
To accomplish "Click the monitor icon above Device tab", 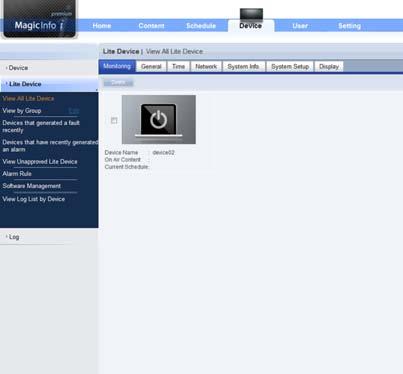I will [x=251, y=14].
